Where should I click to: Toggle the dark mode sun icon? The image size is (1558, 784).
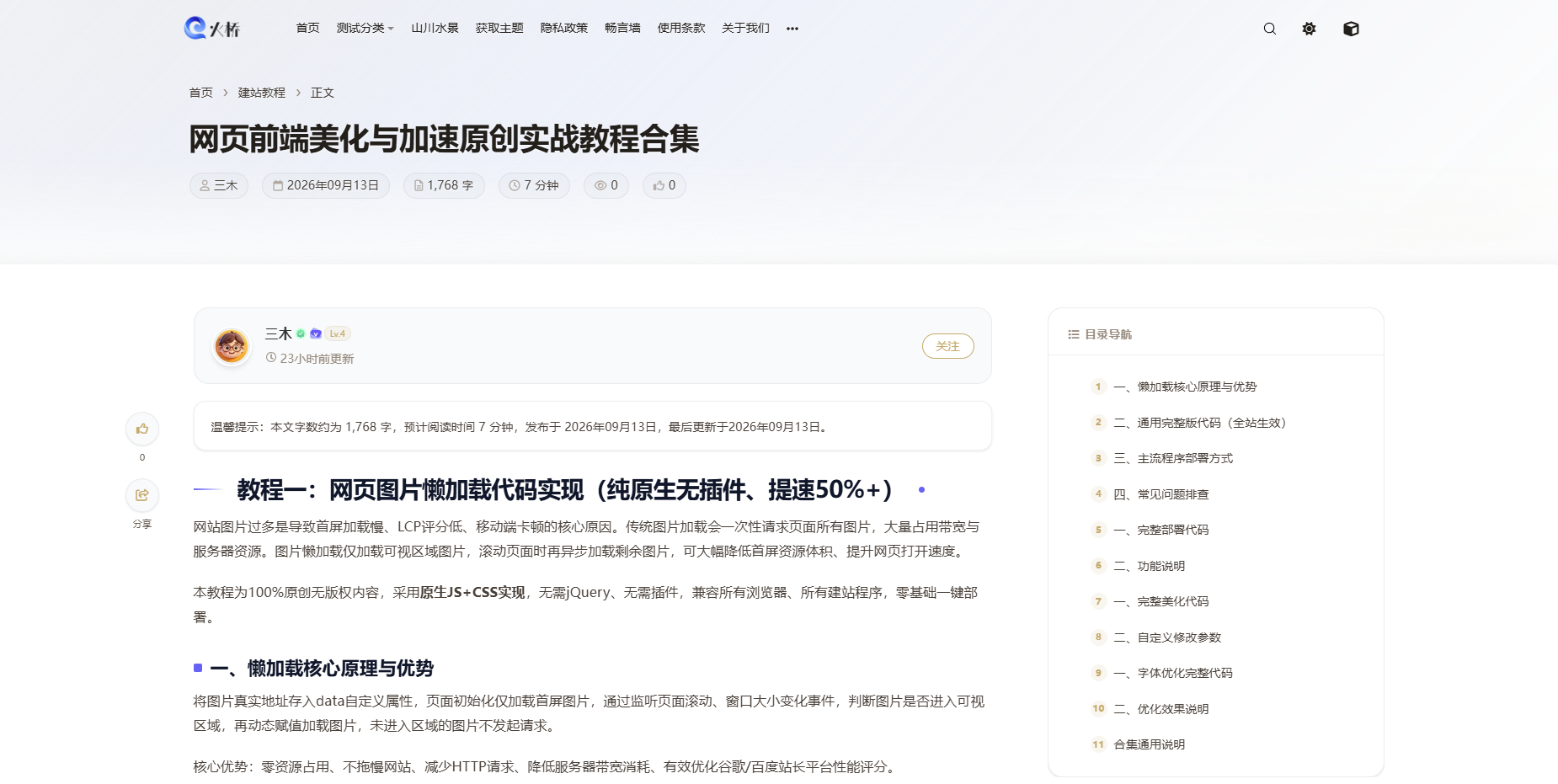click(1309, 29)
